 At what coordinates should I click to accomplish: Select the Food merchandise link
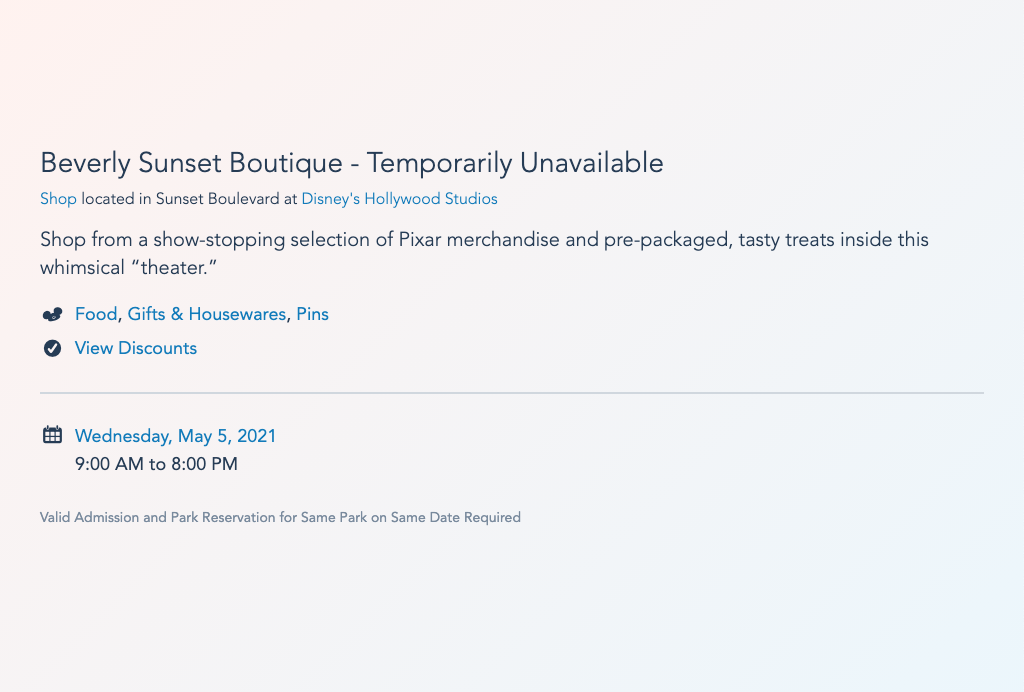(x=96, y=314)
